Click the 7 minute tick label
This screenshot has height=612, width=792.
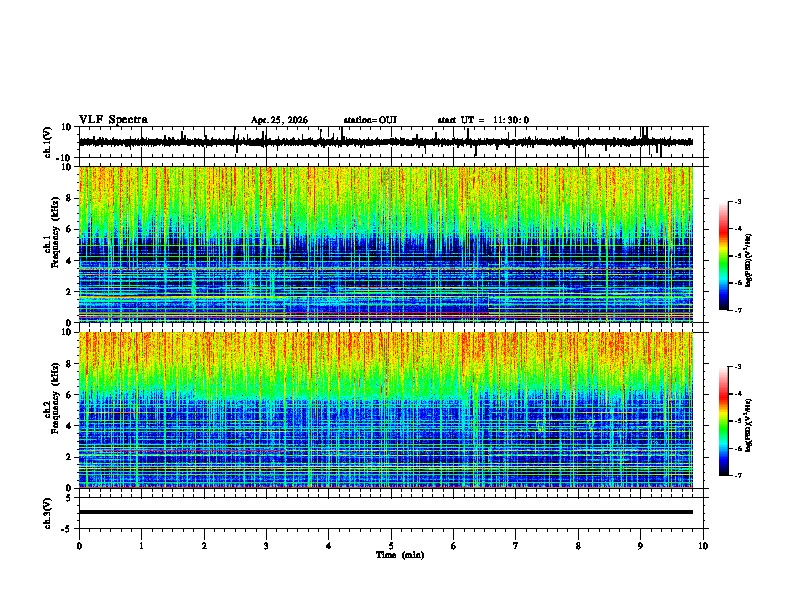click(516, 546)
